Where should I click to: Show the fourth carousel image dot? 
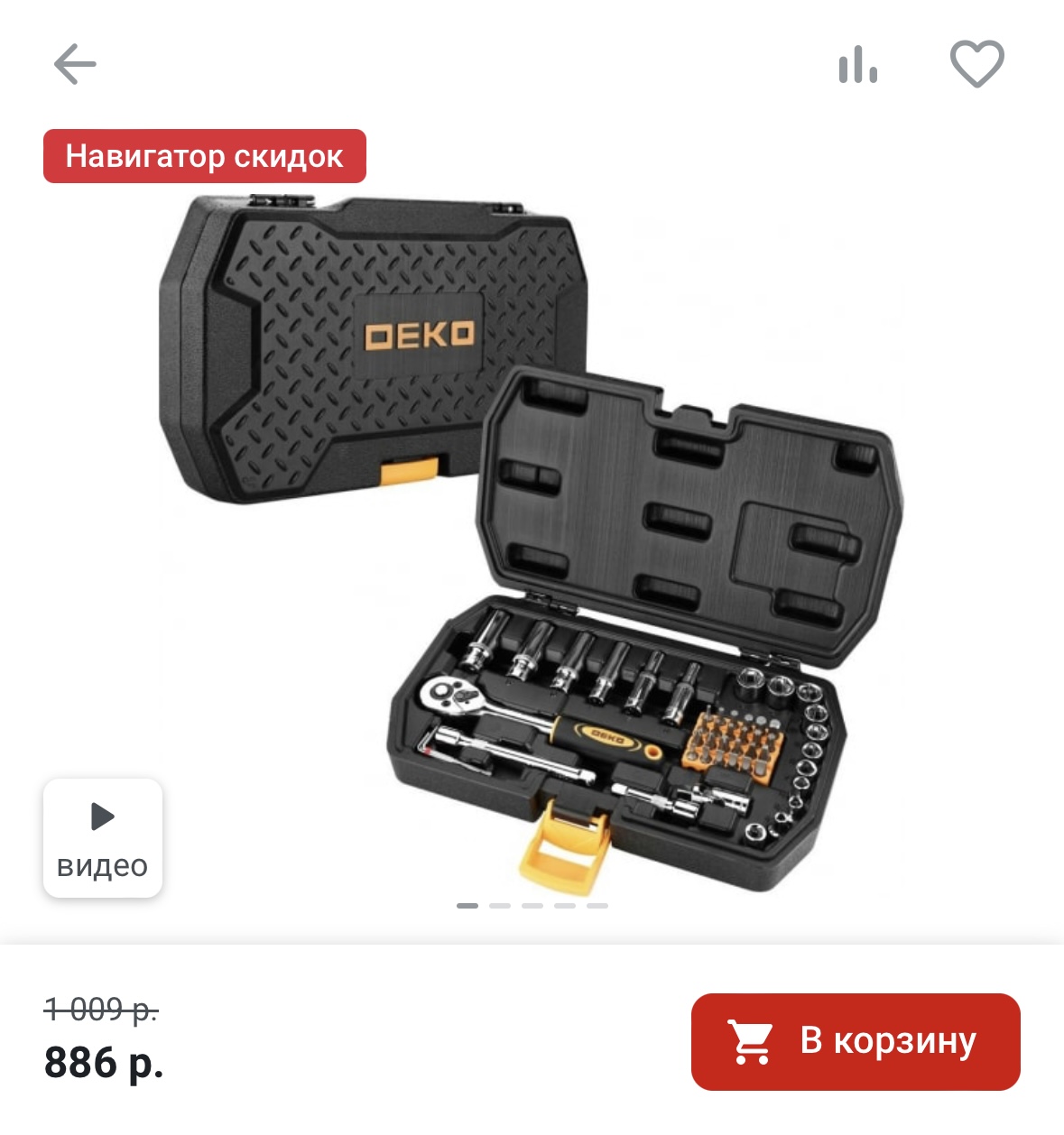(565, 905)
